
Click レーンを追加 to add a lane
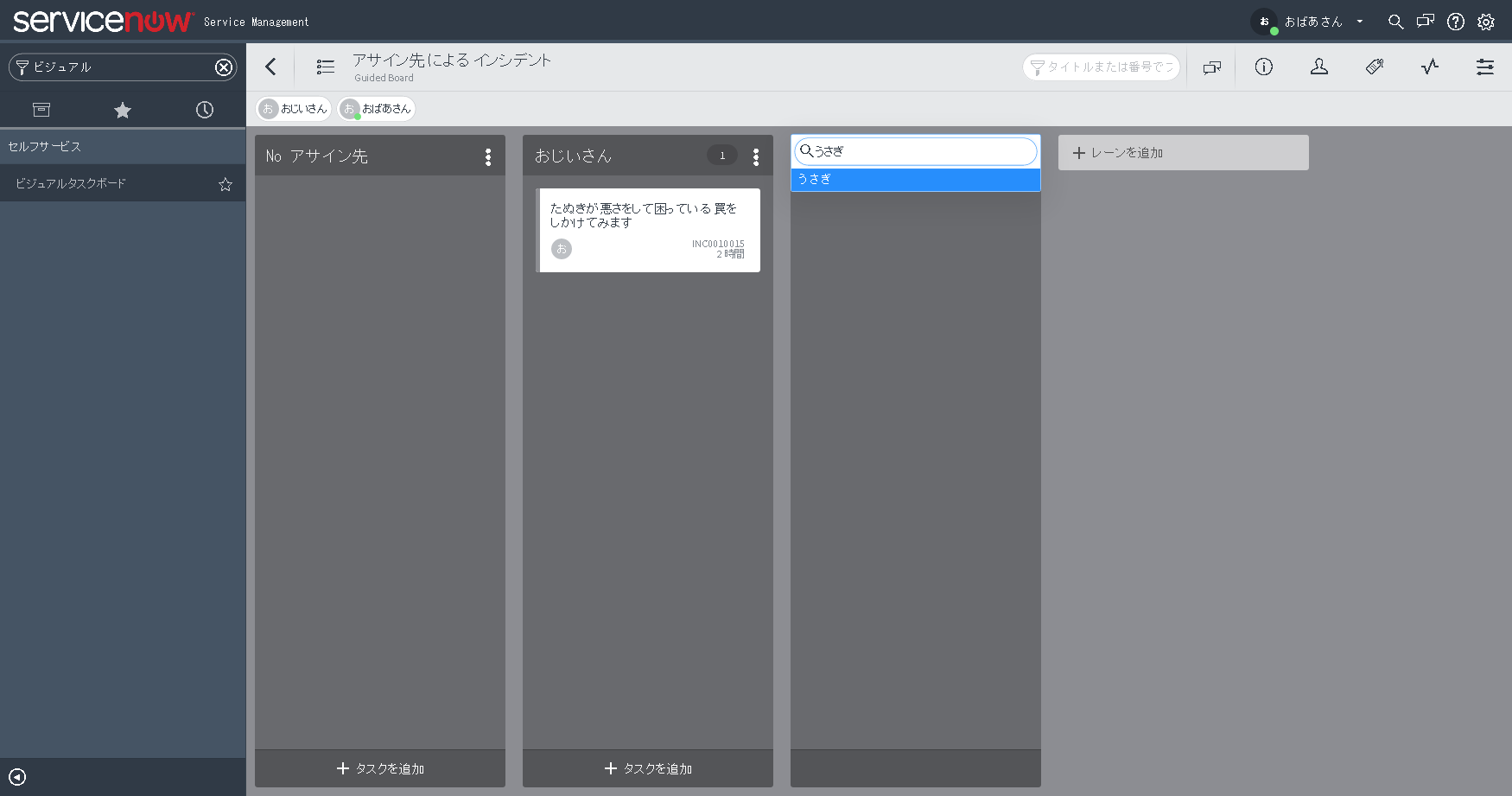click(1183, 152)
